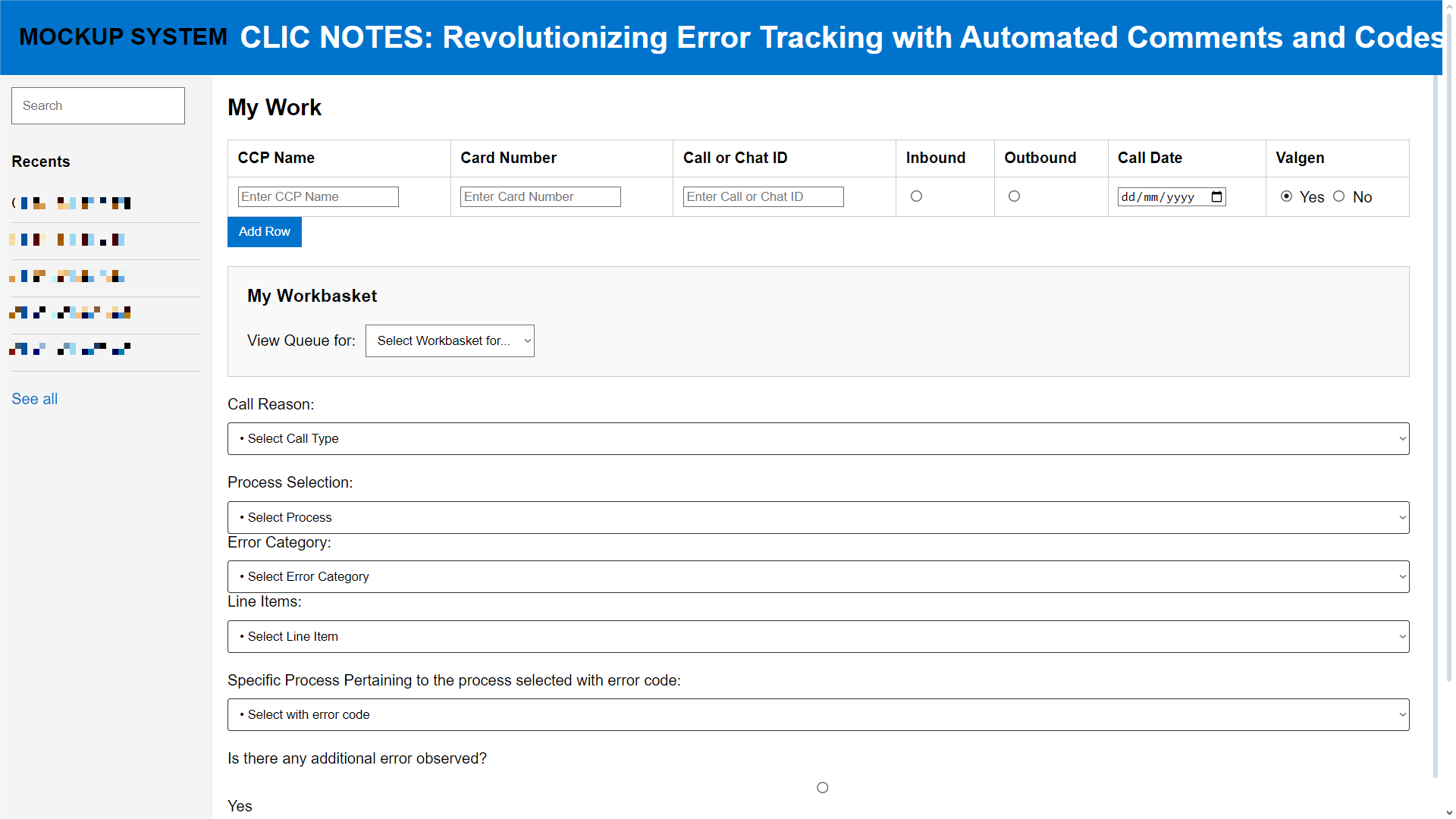Choose Valgen Yes option
Viewport: 1456px width, 819px height.
pos(1286,196)
